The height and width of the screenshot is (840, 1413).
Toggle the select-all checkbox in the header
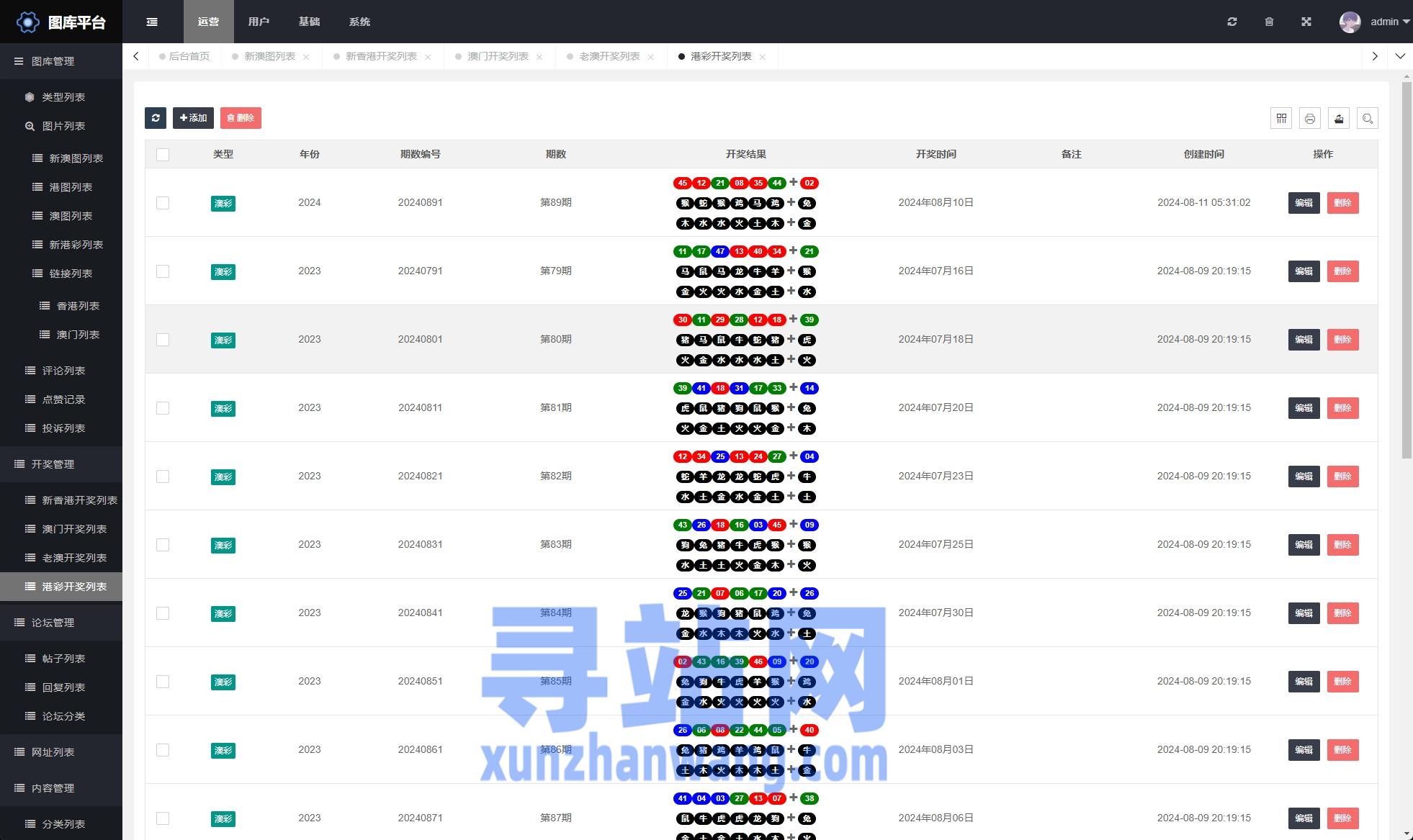[x=163, y=154]
